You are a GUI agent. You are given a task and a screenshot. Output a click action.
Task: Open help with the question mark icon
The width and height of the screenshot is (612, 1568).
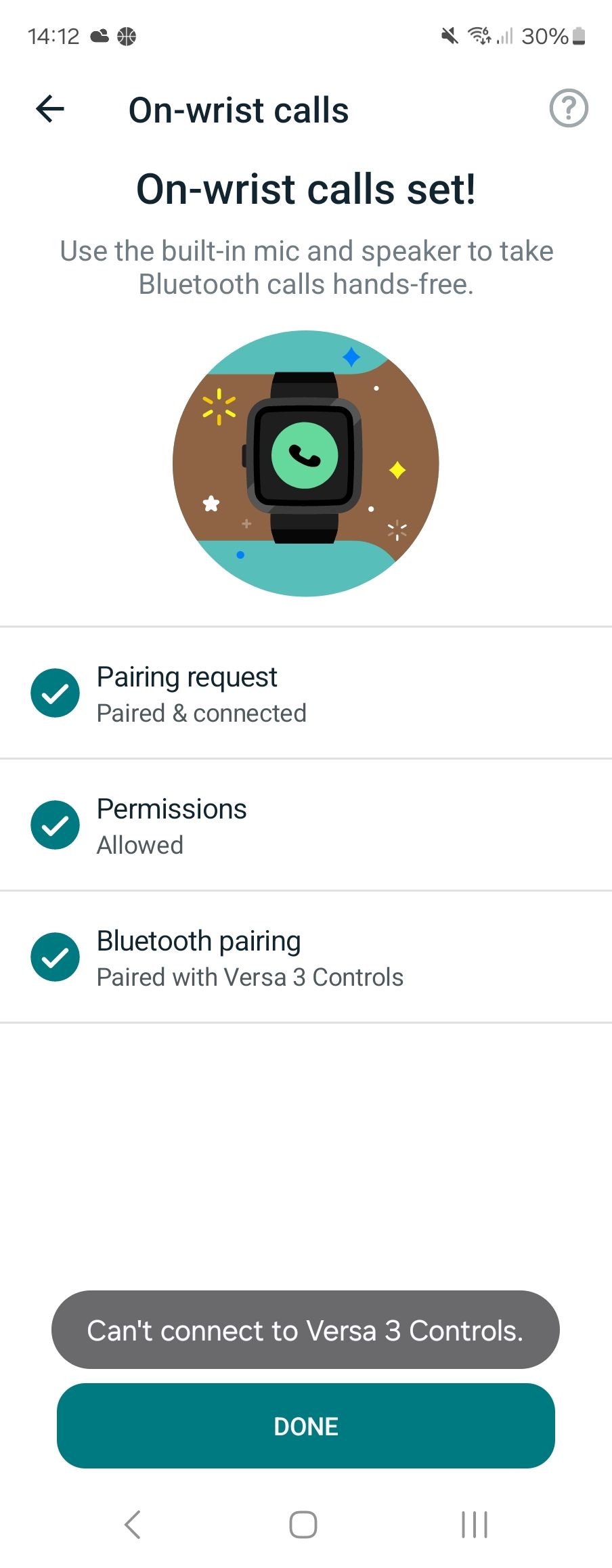[x=568, y=108]
